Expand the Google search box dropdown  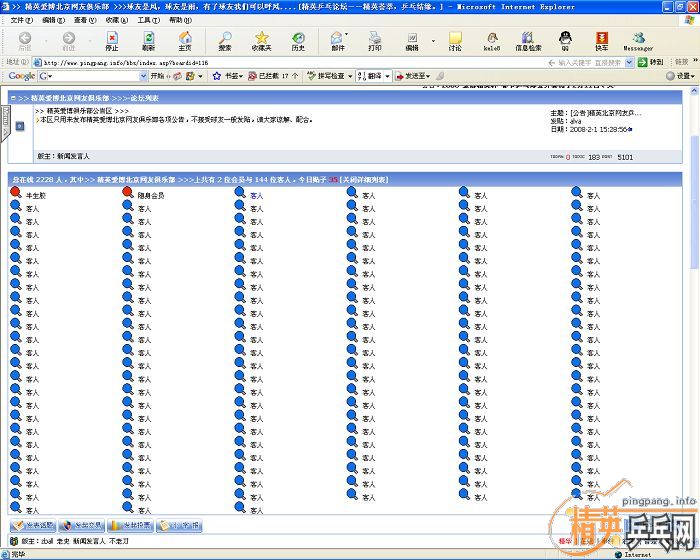(x=143, y=76)
